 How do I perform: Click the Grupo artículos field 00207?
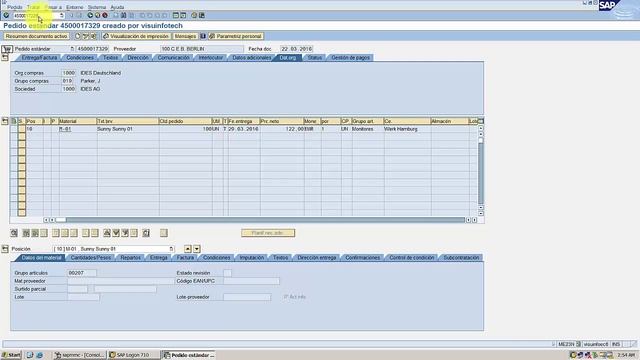[x=82, y=273]
